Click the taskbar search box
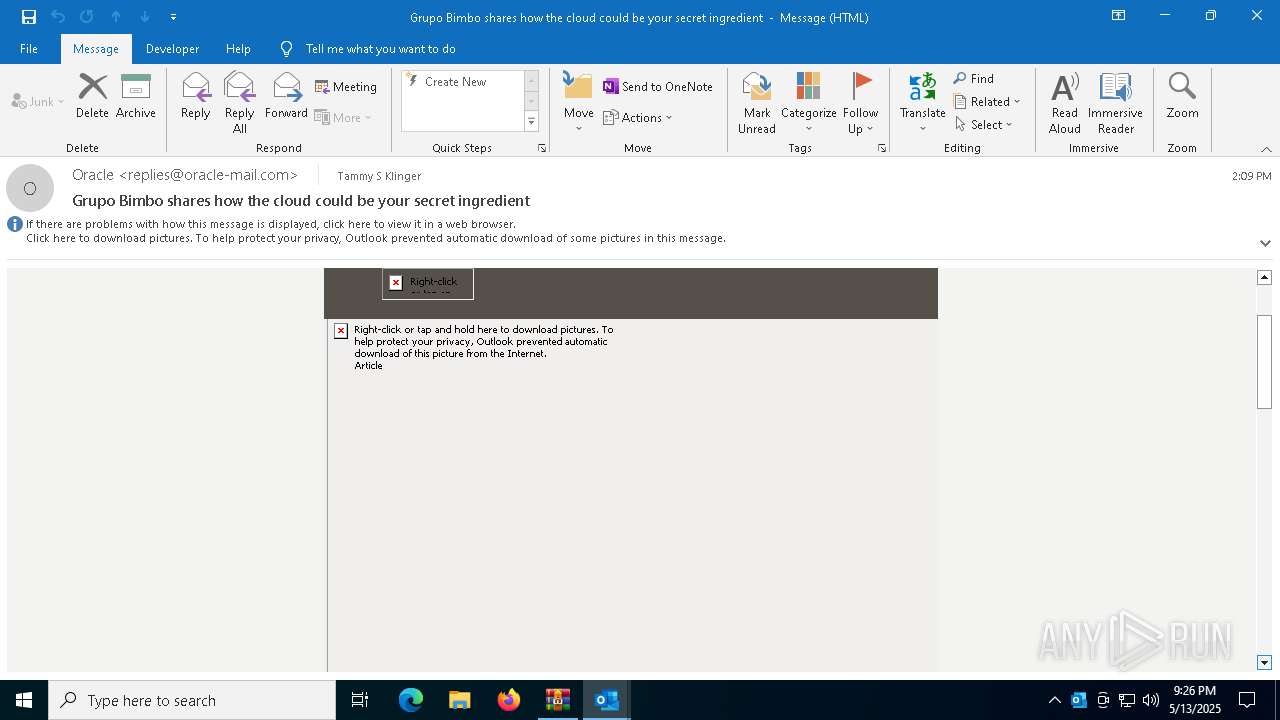This screenshot has width=1280, height=720. tap(192, 700)
